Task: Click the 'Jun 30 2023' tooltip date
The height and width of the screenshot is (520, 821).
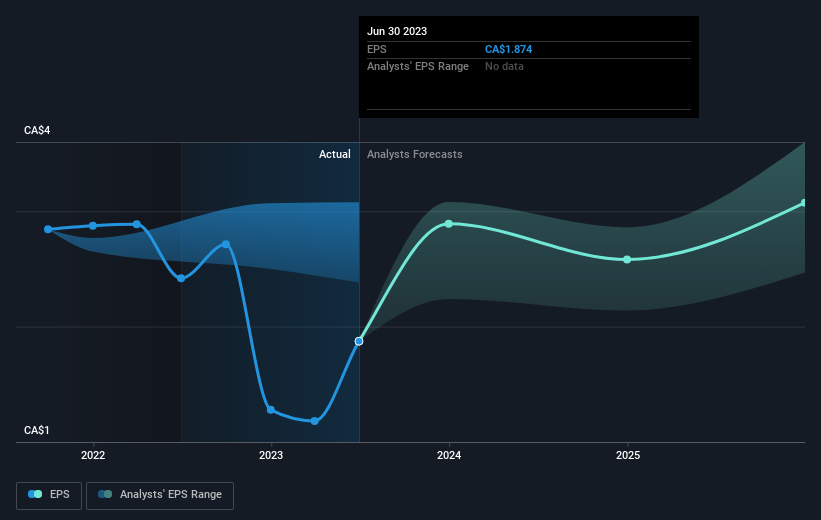Action: coord(397,31)
